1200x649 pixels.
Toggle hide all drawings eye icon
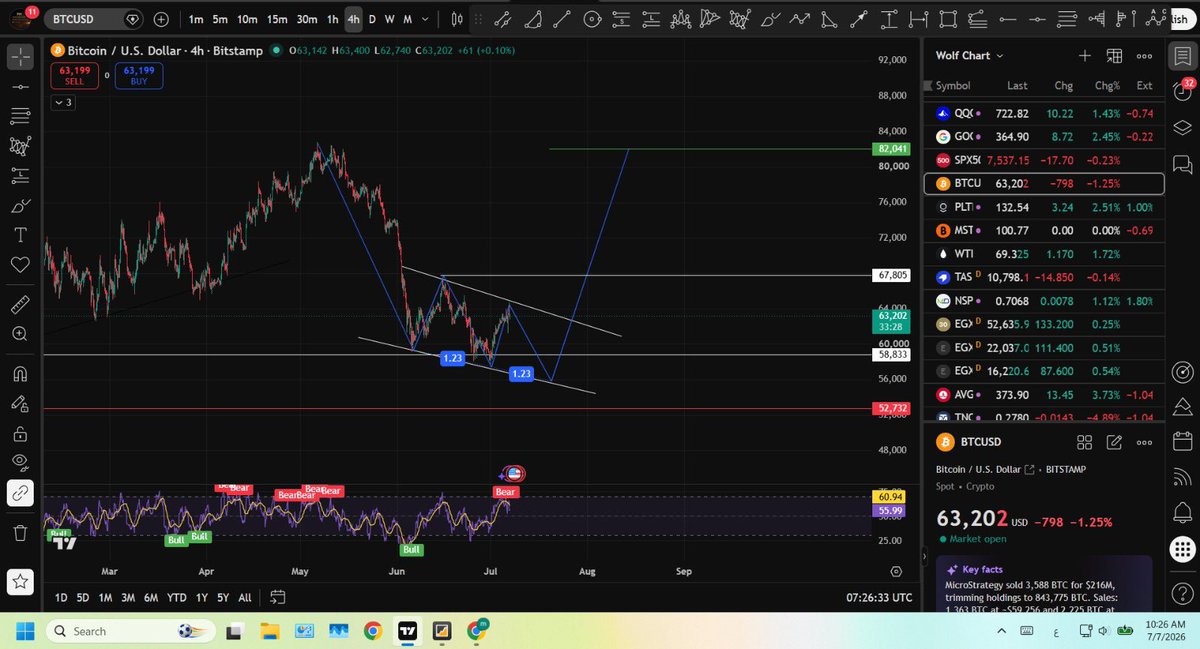(20, 463)
